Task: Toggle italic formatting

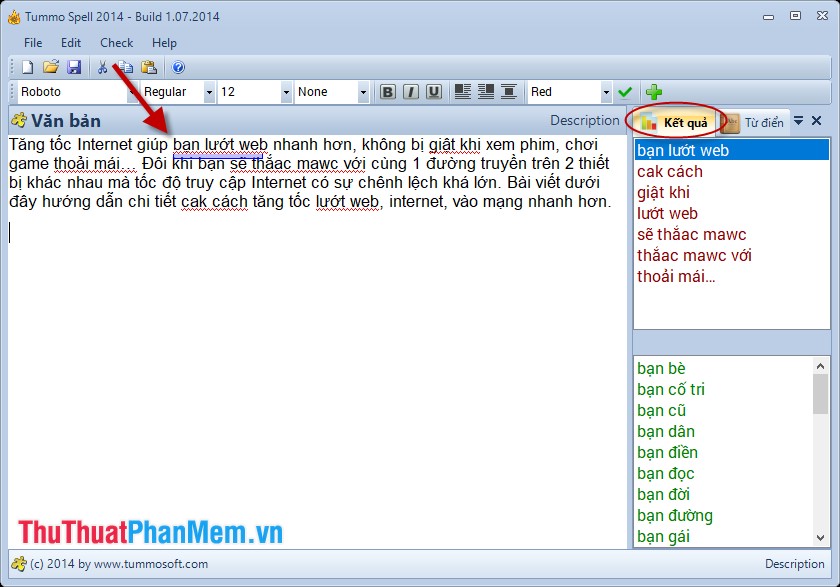Action: point(411,92)
